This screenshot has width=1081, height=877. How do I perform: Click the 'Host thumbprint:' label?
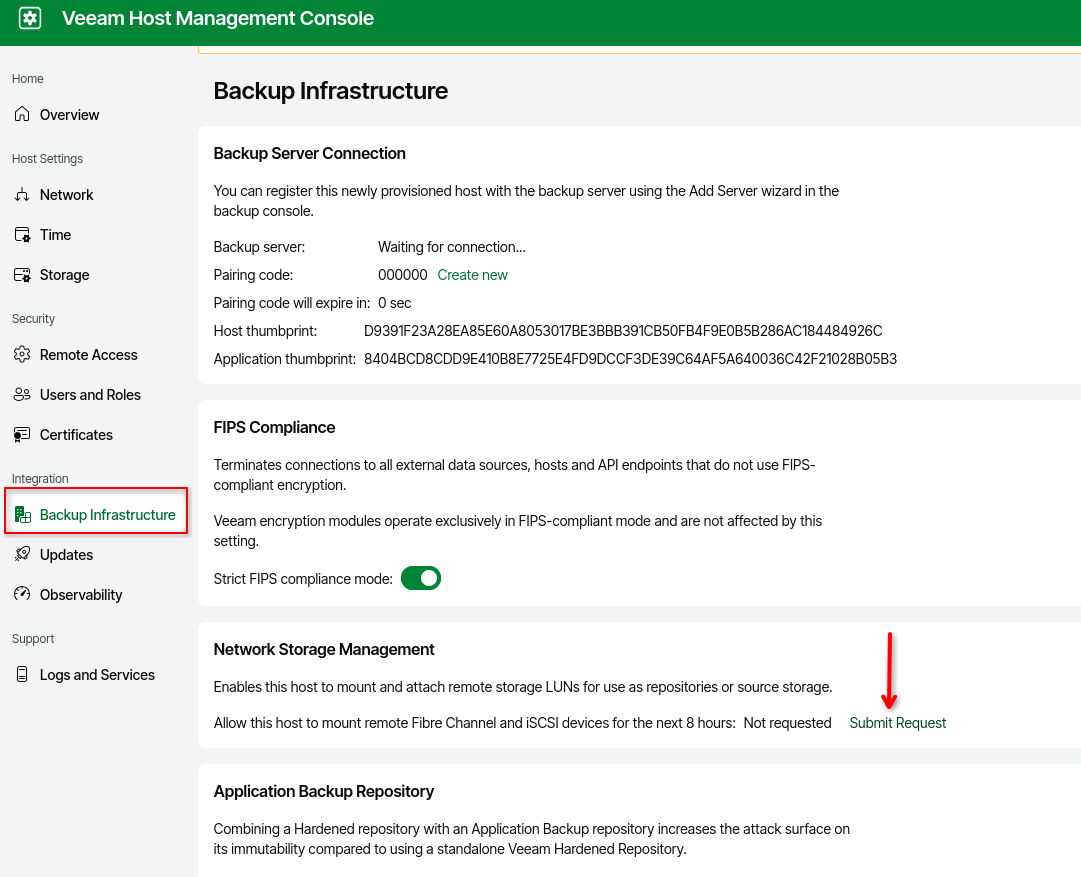coord(265,331)
